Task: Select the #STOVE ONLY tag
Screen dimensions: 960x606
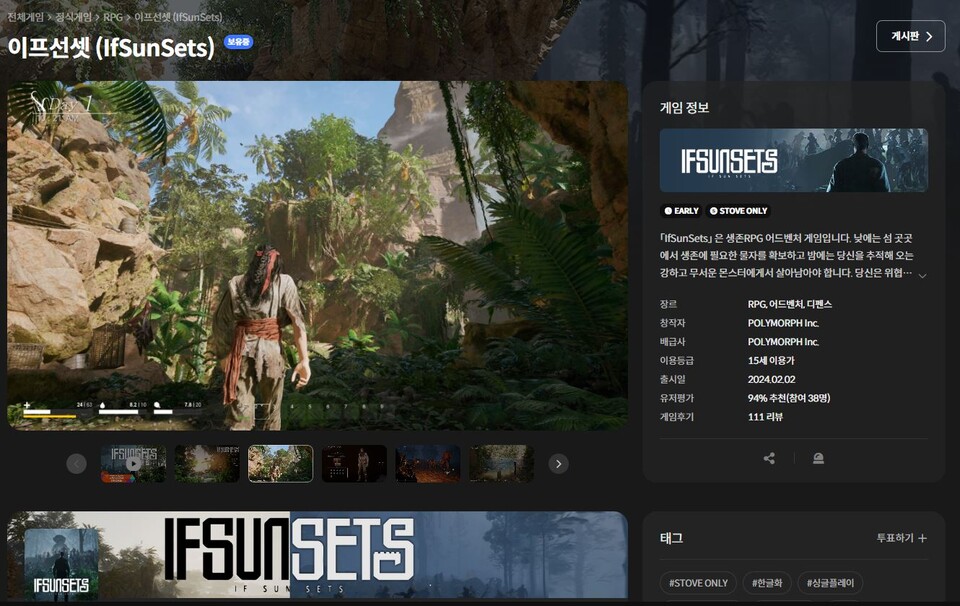Action: pos(698,583)
